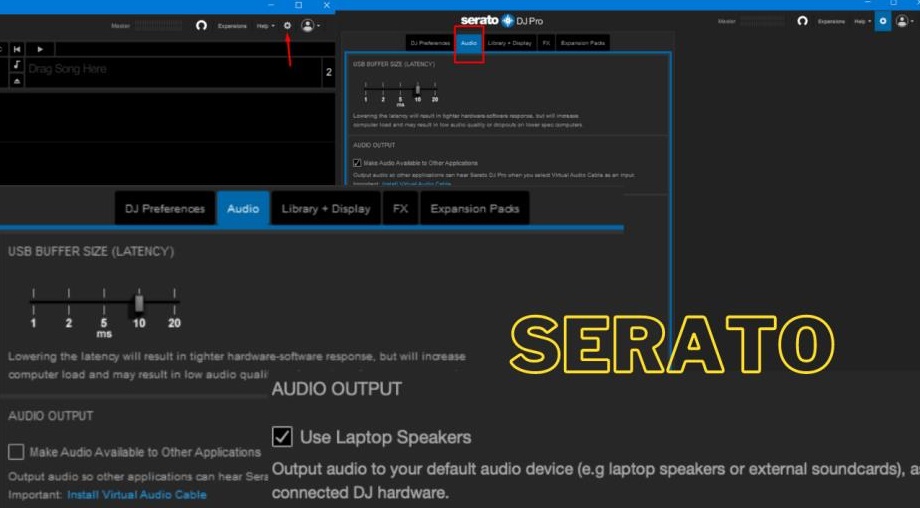Click headphone icon in the left deck window
The image size is (920, 508).
click(x=201, y=26)
